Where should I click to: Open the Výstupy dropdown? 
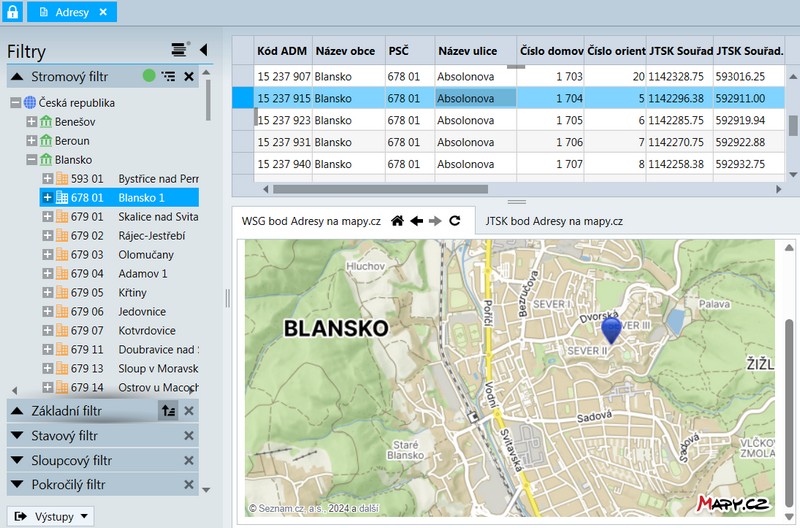(52, 516)
